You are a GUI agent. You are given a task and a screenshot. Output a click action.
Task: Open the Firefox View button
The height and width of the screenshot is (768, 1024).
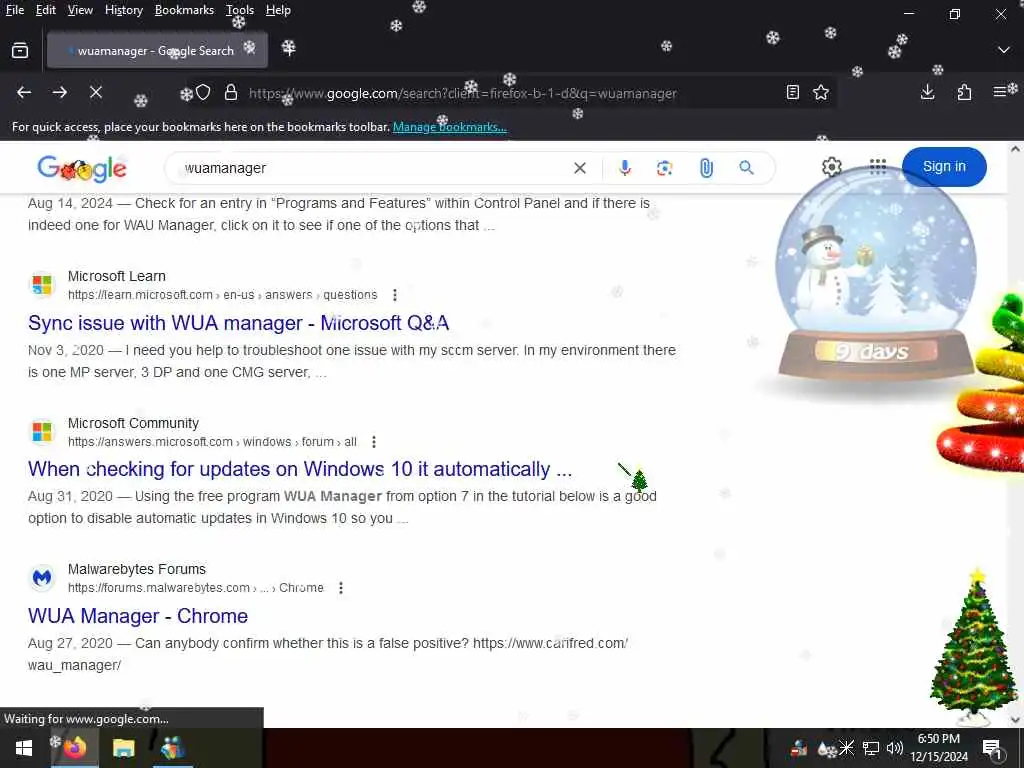pos(20,50)
